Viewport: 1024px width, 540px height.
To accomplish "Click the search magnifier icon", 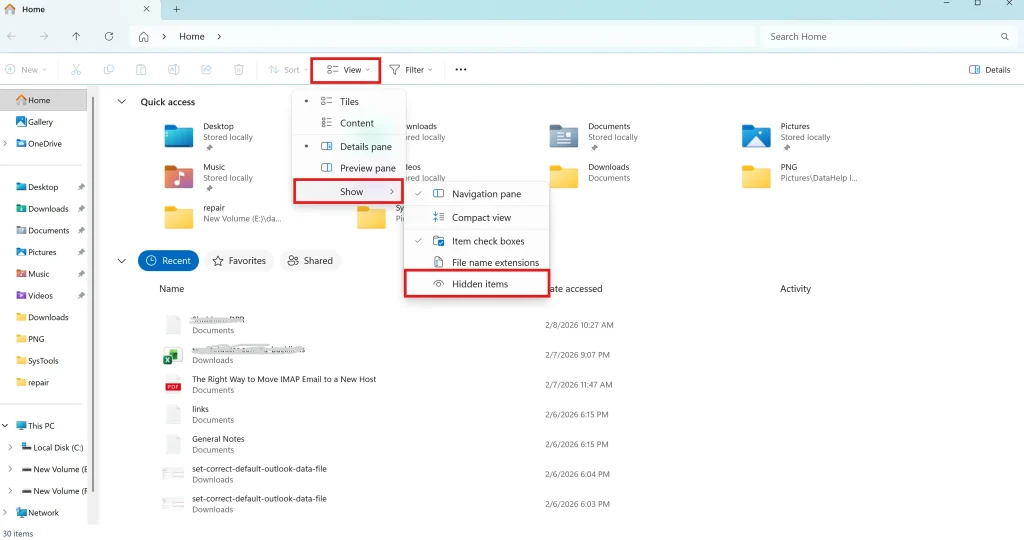I will [1004, 37].
